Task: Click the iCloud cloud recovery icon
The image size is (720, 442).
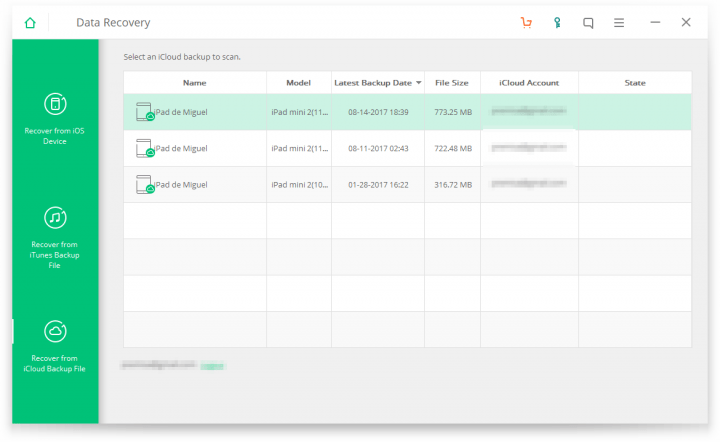Action: pos(55,331)
